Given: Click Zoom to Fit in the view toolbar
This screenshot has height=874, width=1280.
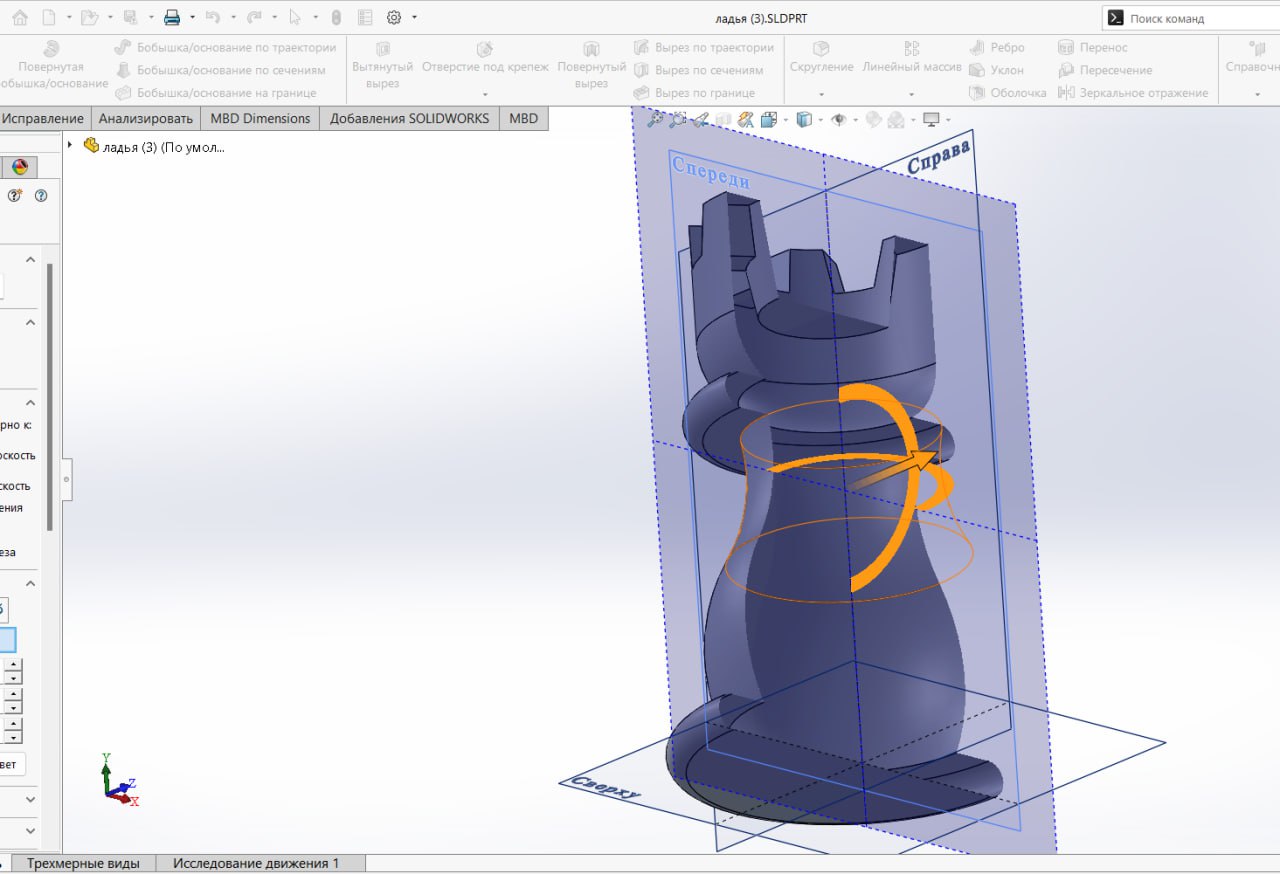Looking at the screenshot, I should point(655,120).
